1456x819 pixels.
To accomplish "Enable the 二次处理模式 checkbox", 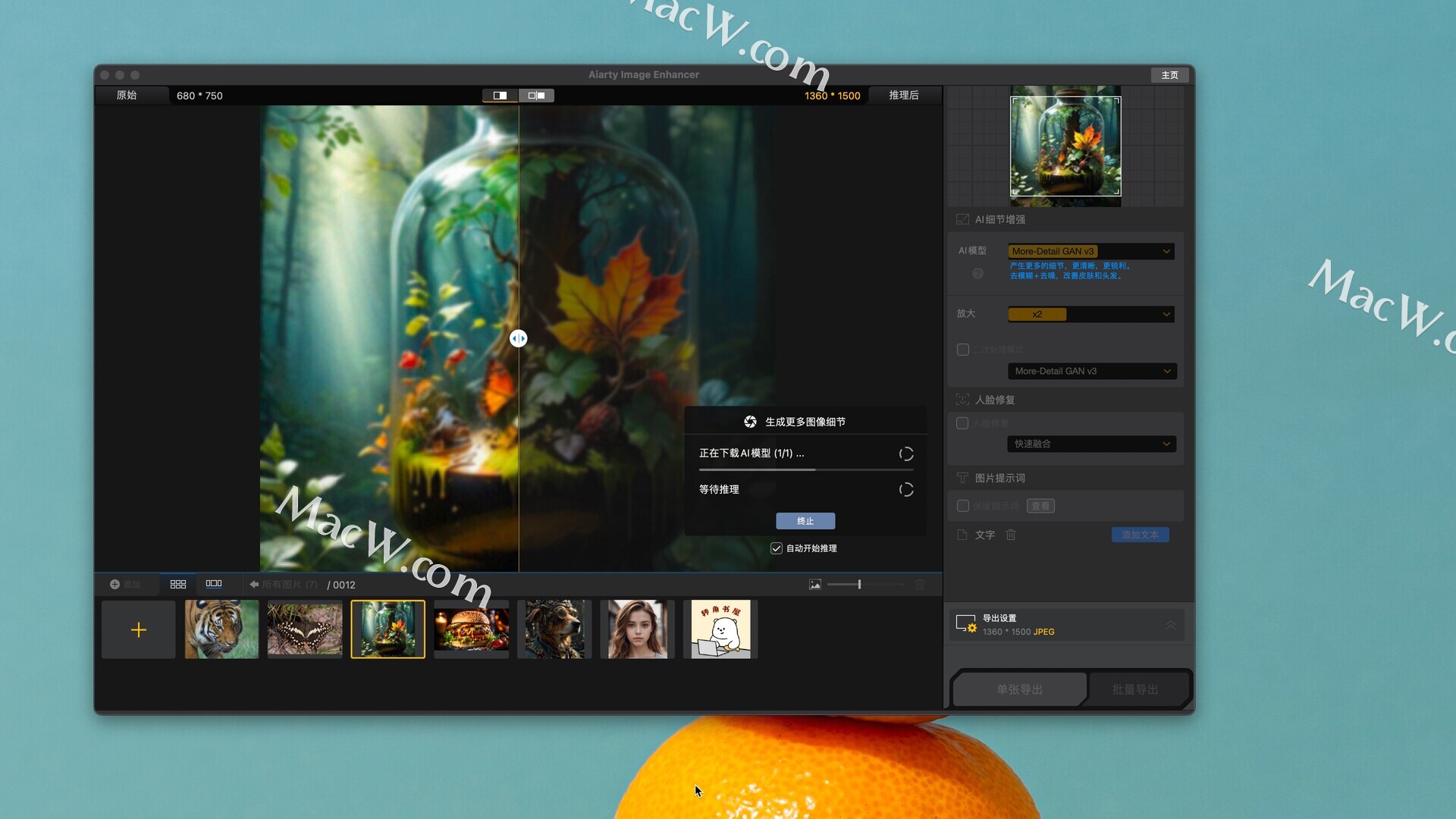I will 963,350.
